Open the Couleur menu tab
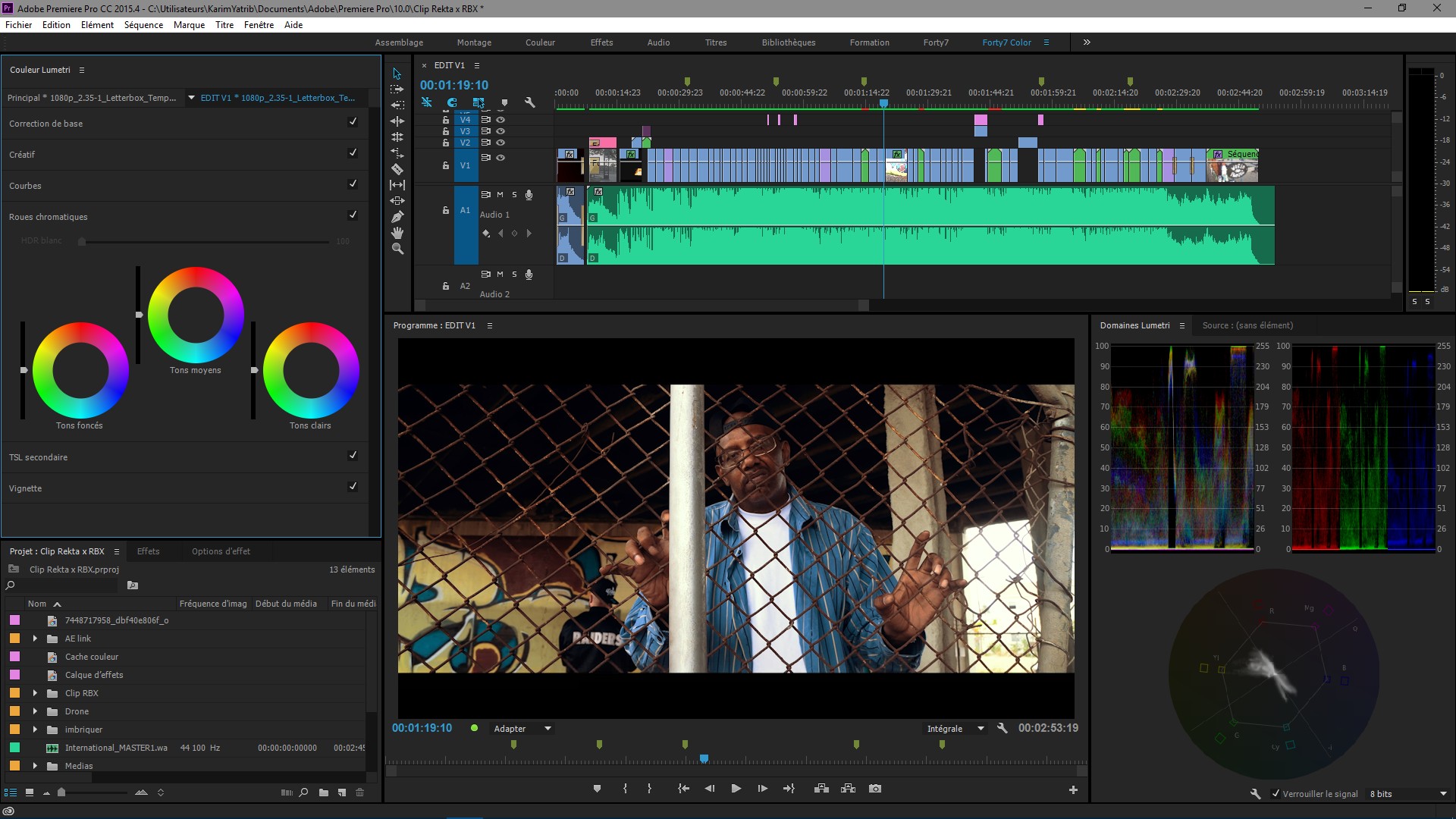Viewport: 1456px width, 819px height. [540, 42]
